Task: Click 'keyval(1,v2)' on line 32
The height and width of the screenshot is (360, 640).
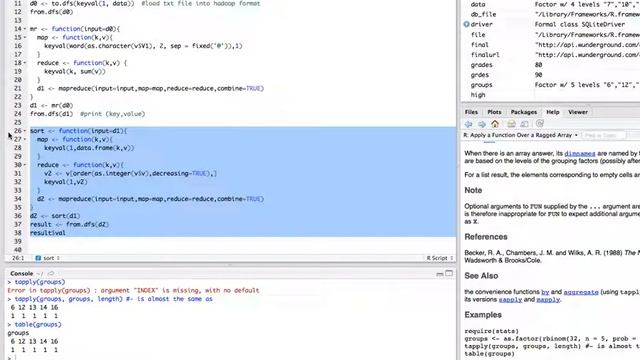Action: point(66,182)
